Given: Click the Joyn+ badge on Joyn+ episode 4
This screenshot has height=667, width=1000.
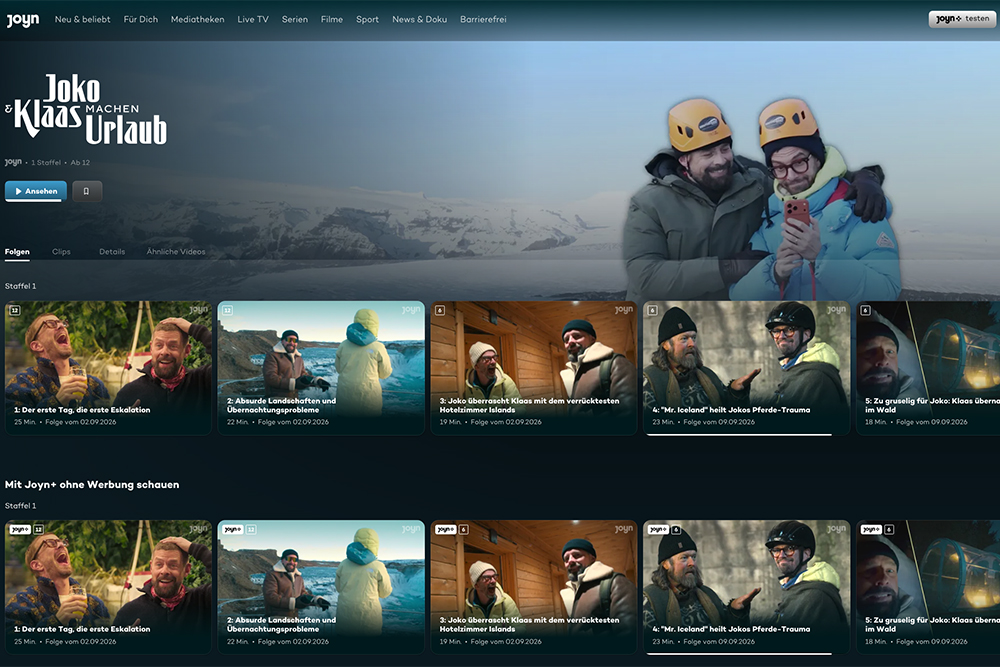Looking at the screenshot, I should [658, 529].
